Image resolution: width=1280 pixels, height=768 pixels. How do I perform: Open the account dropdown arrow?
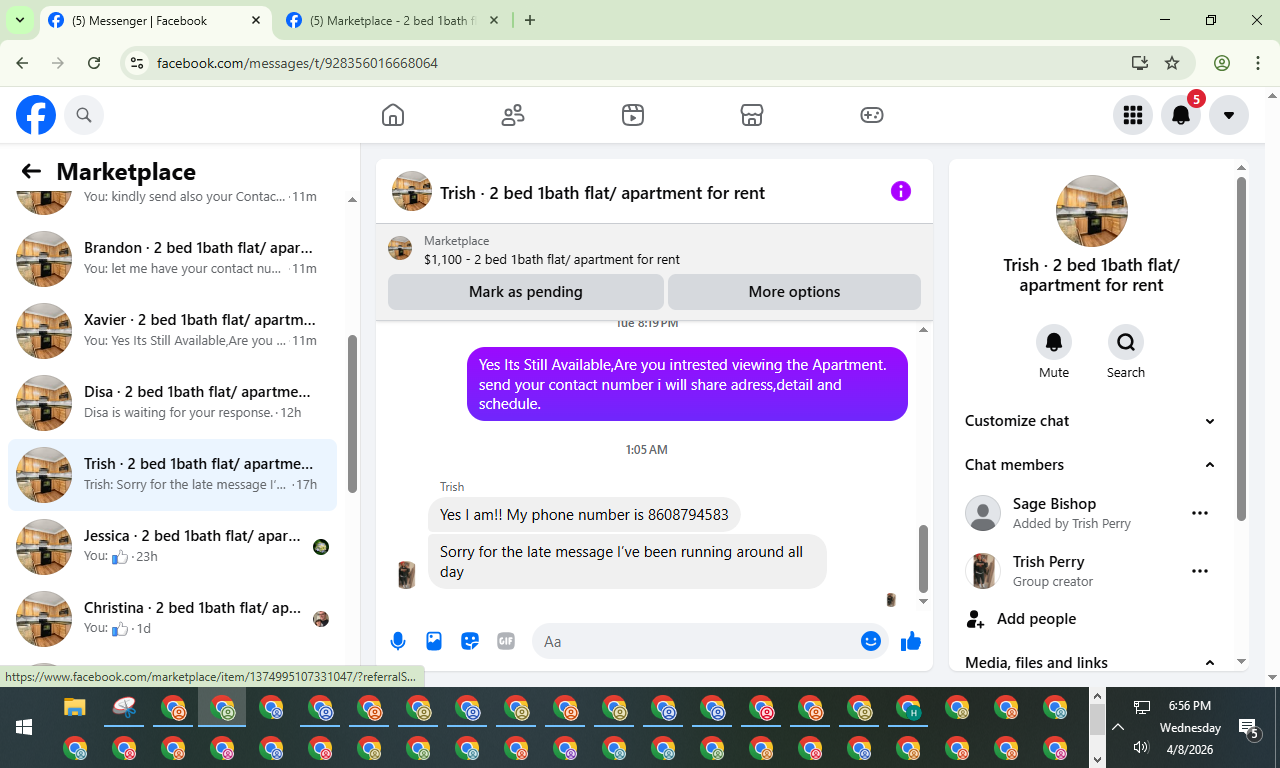tap(1229, 115)
